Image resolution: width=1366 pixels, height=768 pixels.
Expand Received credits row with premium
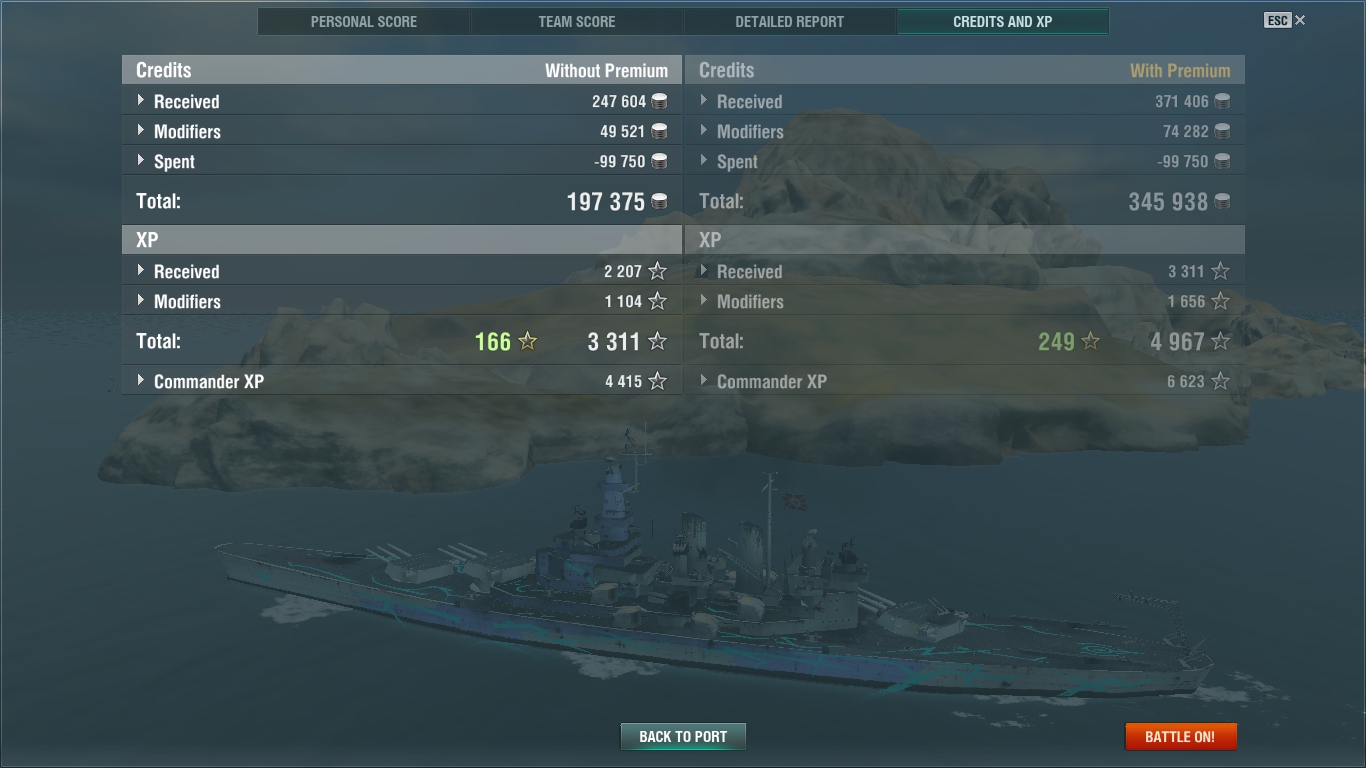pos(965,101)
